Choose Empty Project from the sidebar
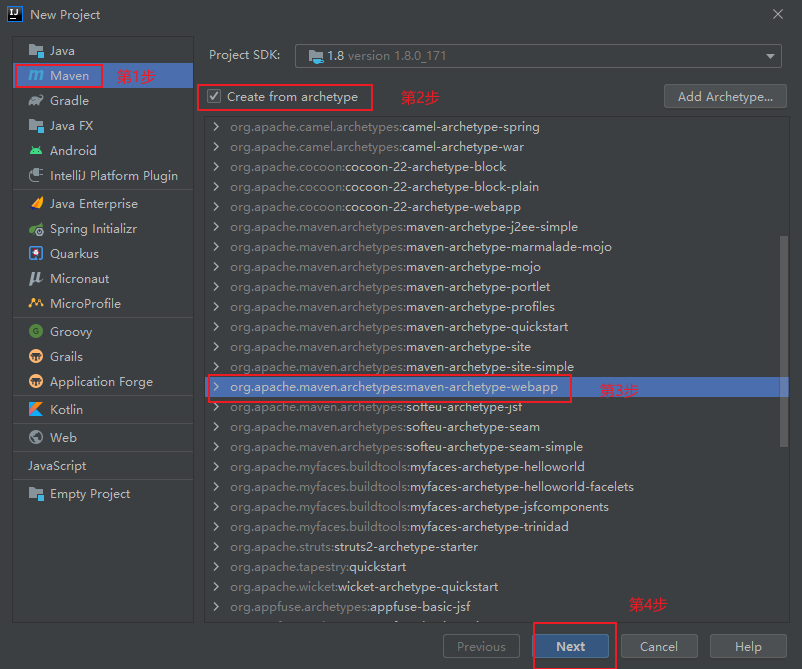Image resolution: width=802 pixels, height=669 pixels. pyautogui.click(x=89, y=494)
